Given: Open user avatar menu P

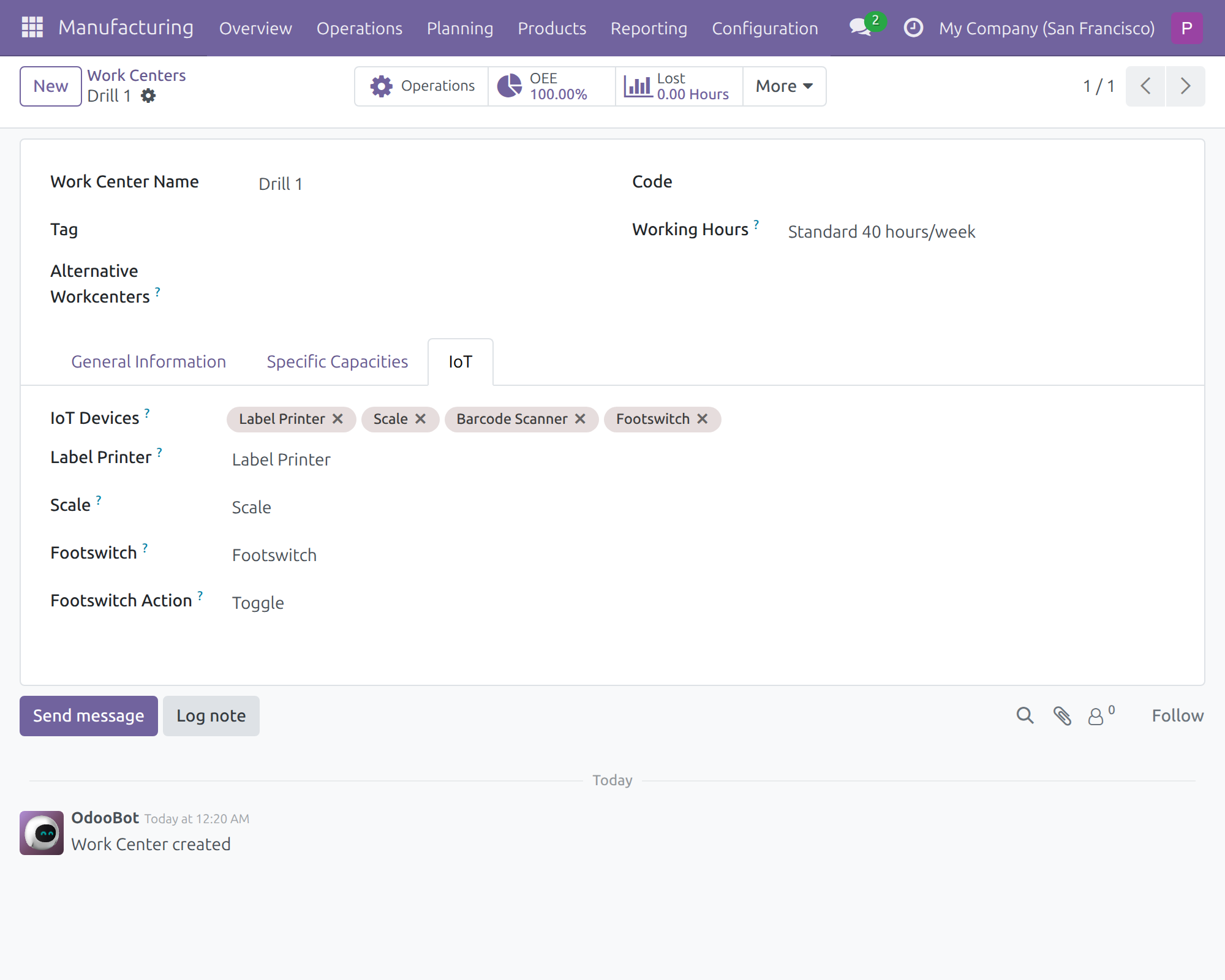Looking at the screenshot, I should click(x=1186, y=28).
